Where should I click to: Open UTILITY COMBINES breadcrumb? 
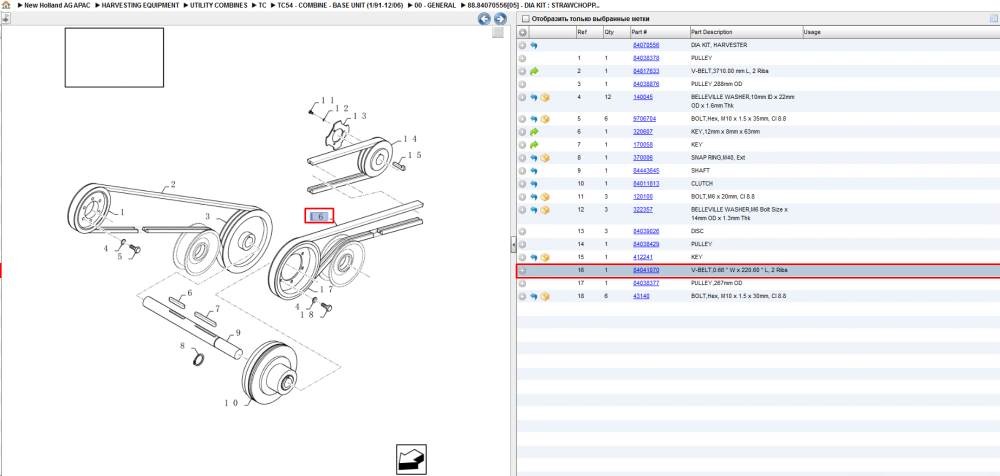[219, 5]
